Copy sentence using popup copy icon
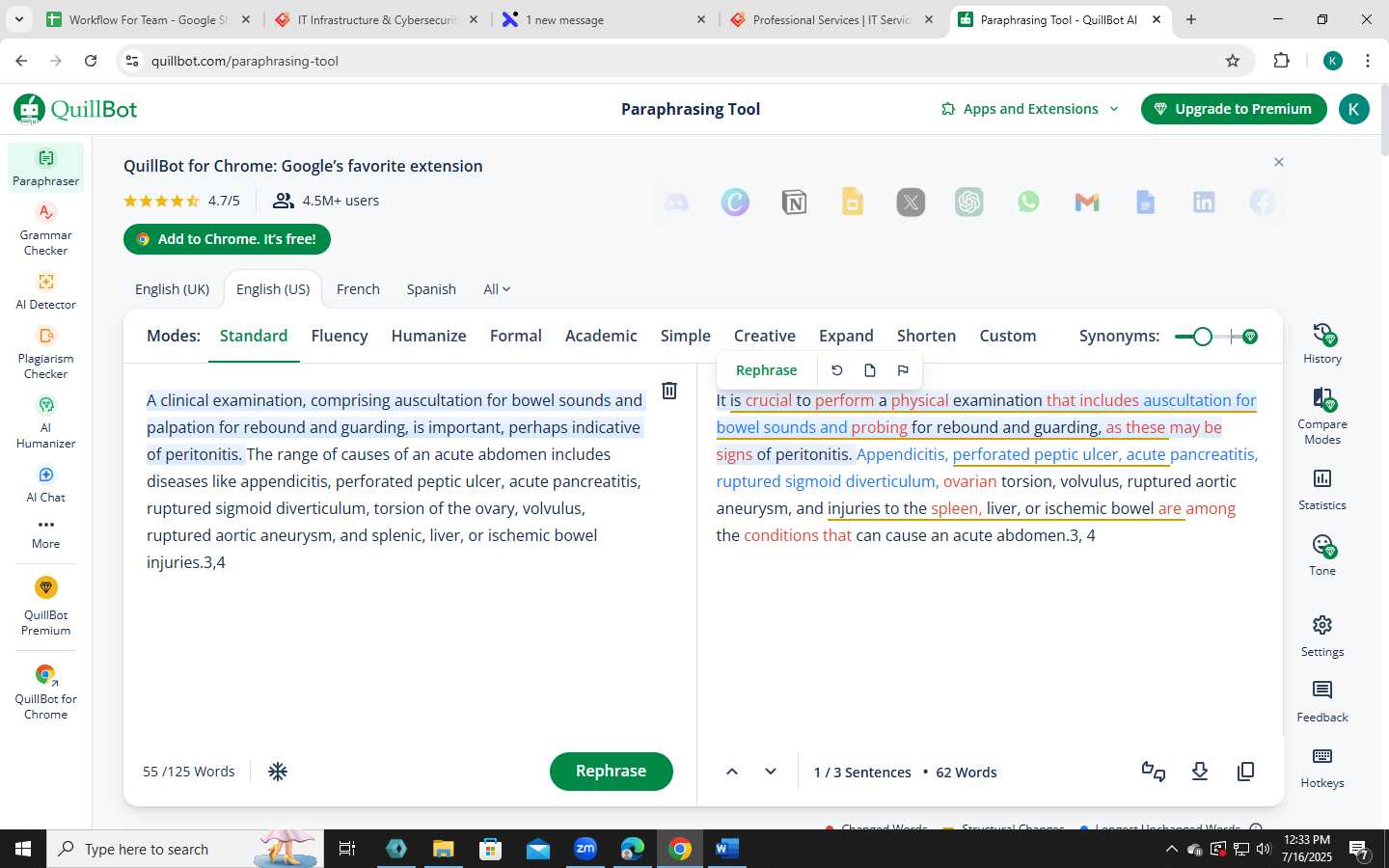The height and width of the screenshot is (868, 1389). pyautogui.click(x=870, y=370)
